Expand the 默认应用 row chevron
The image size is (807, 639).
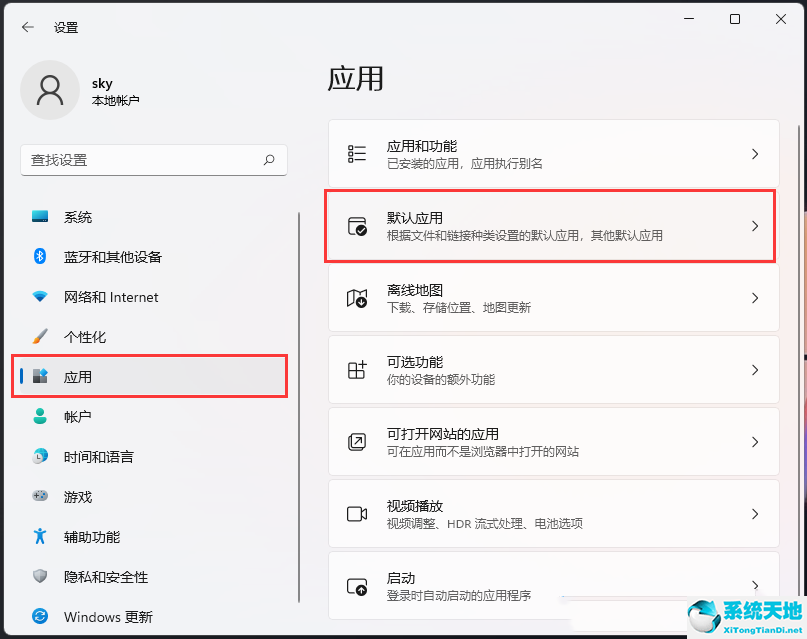coord(755,226)
